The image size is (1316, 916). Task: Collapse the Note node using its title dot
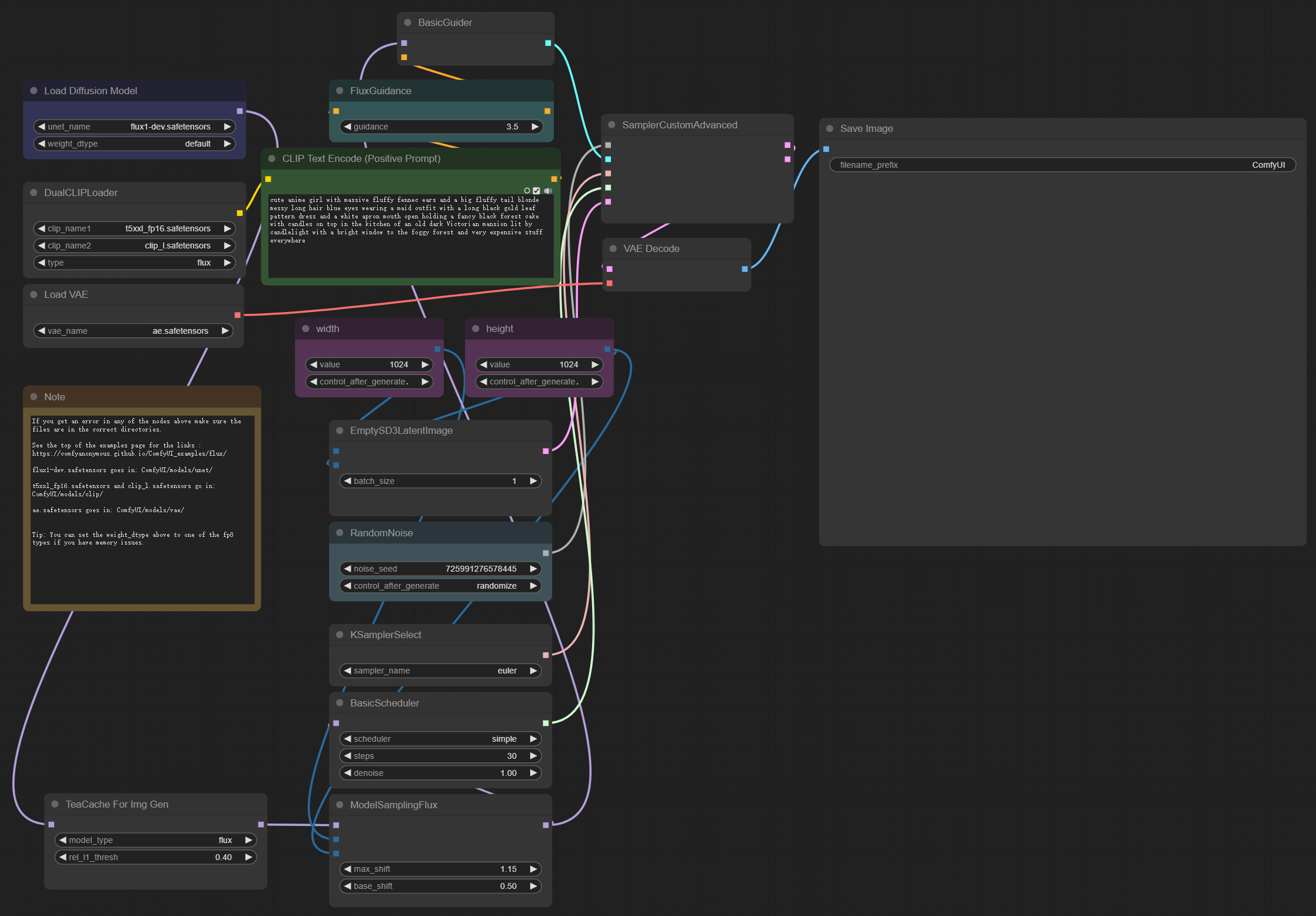pos(35,397)
